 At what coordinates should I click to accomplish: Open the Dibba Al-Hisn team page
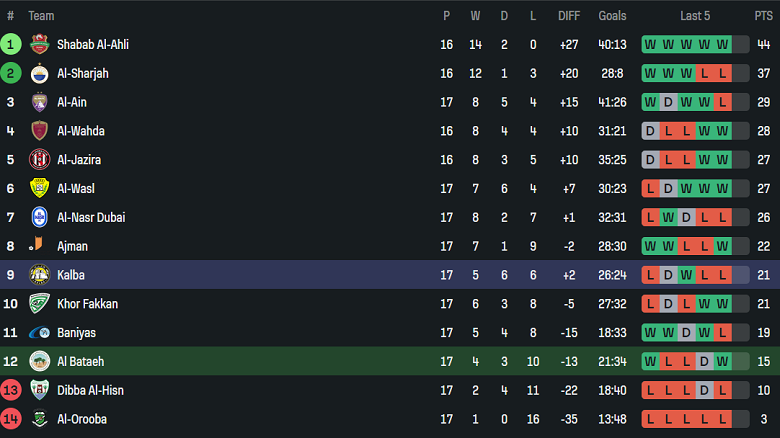point(90,390)
